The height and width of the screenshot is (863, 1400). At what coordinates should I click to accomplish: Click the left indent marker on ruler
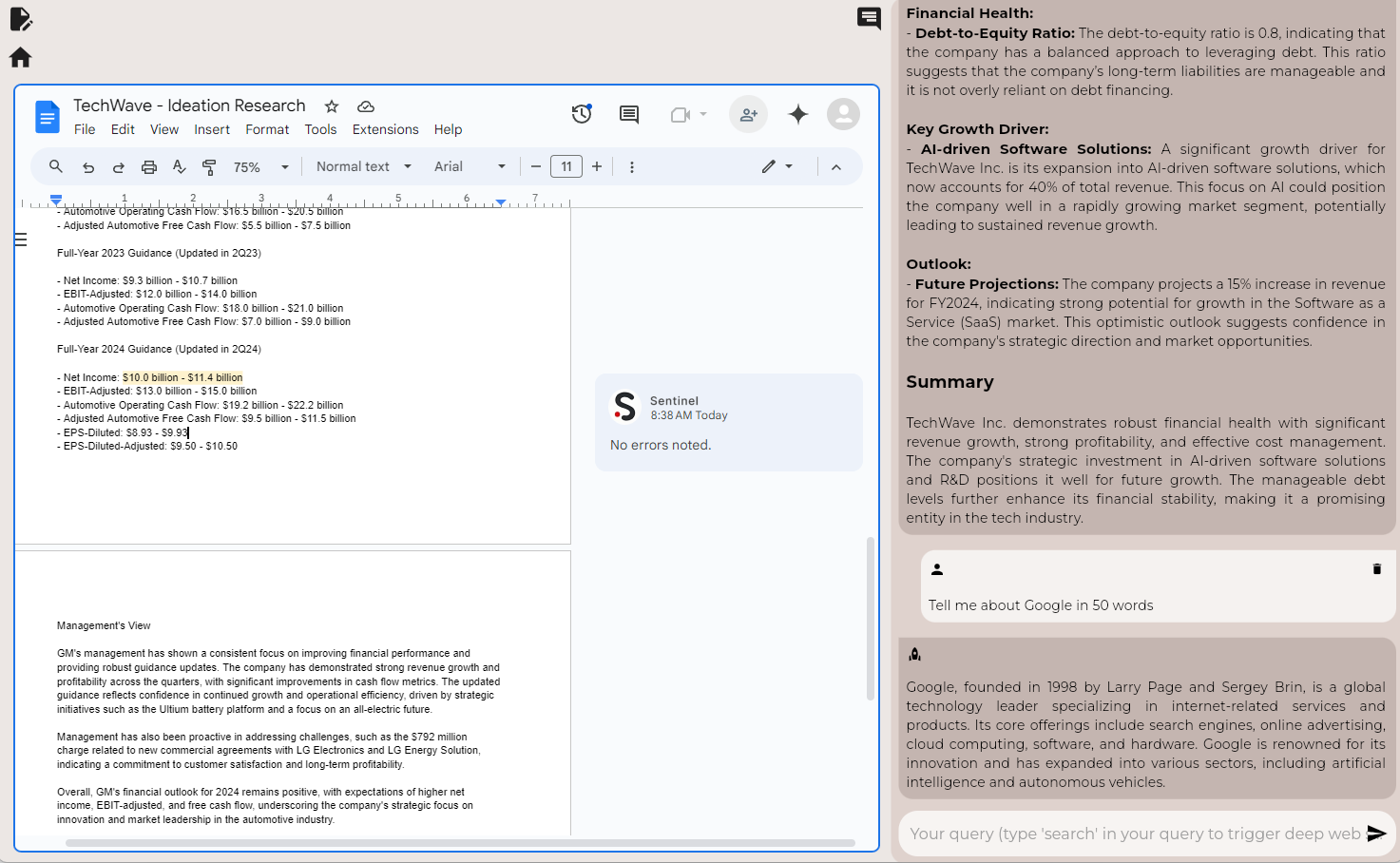56,201
